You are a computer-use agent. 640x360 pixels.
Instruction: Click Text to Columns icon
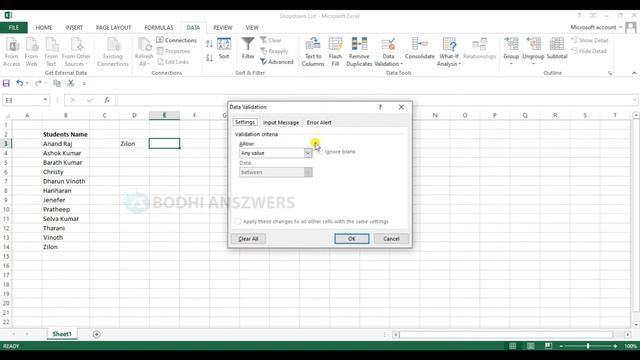click(313, 52)
